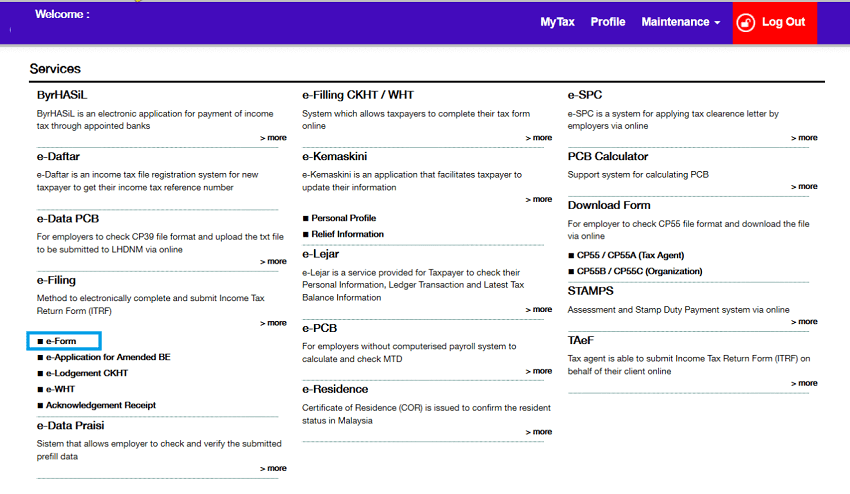This screenshot has width=850, height=494.
Task: Open the MyTax menu item
Action: 557,22
